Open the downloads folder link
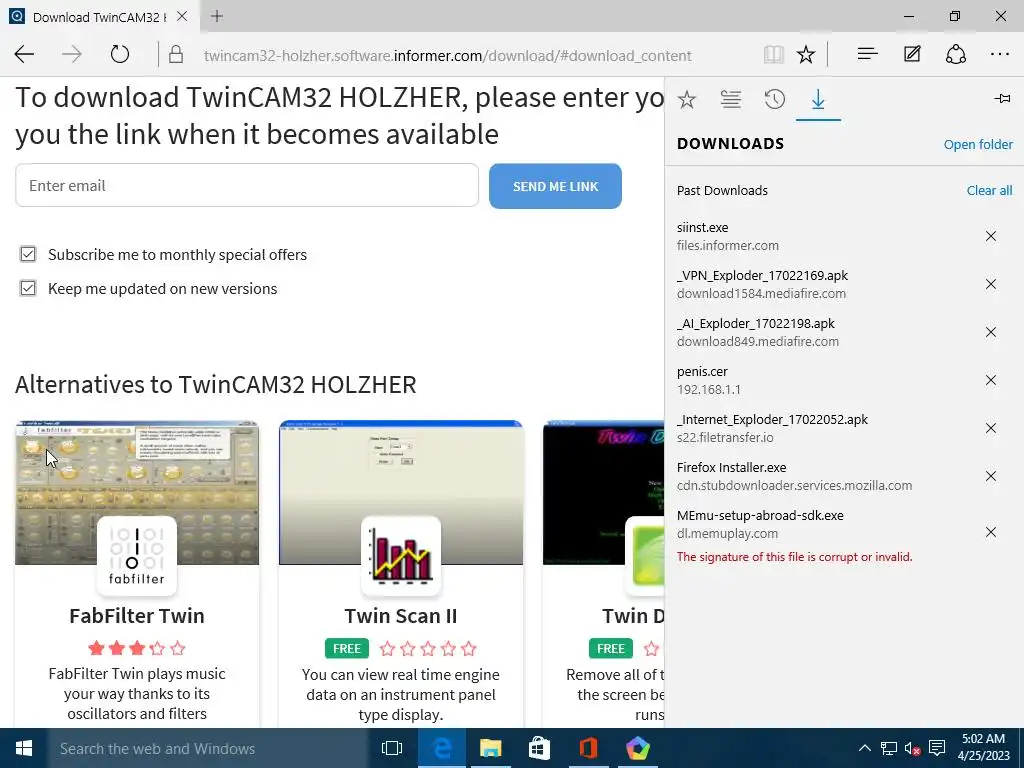This screenshot has width=1024, height=768. [x=978, y=144]
